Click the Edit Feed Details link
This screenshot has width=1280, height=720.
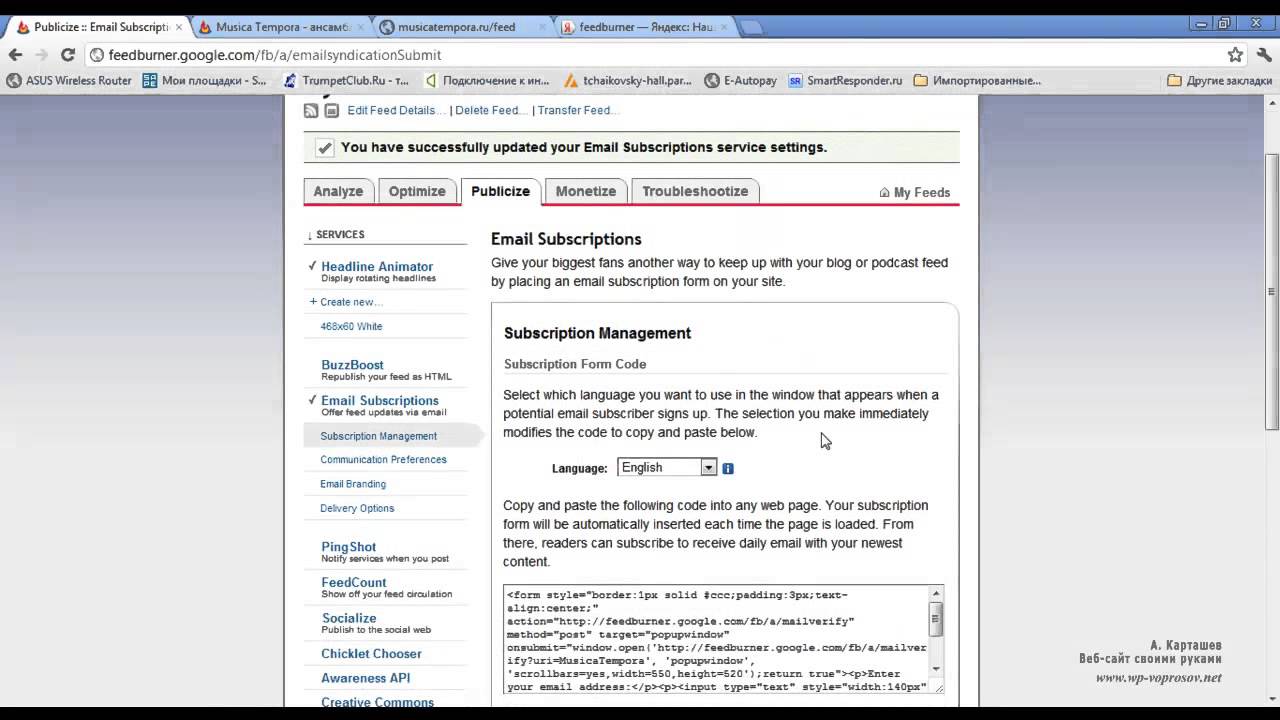coord(394,110)
